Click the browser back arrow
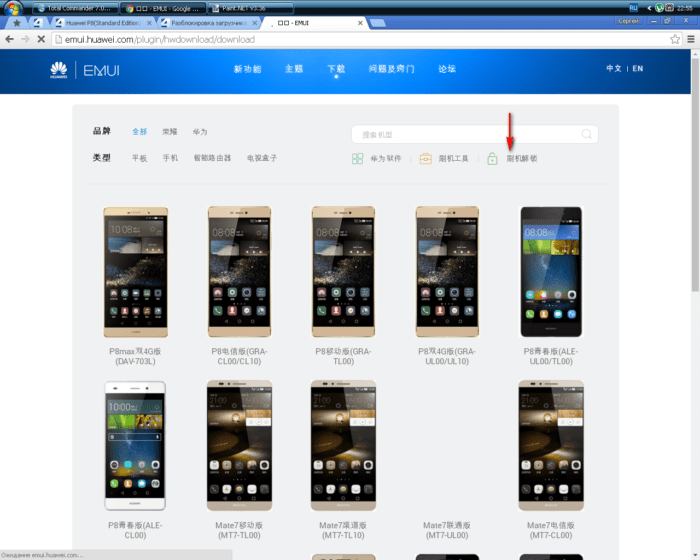This screenshot has width=700, height=560. [x=9, y=39]
